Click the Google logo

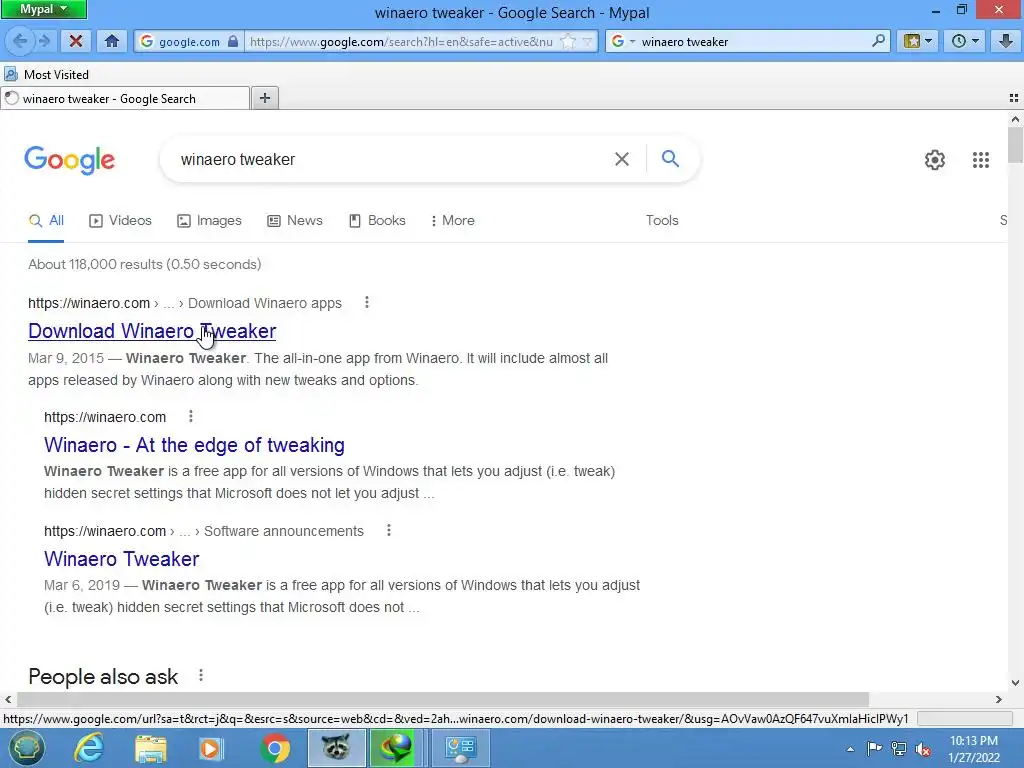pos(70,160)
